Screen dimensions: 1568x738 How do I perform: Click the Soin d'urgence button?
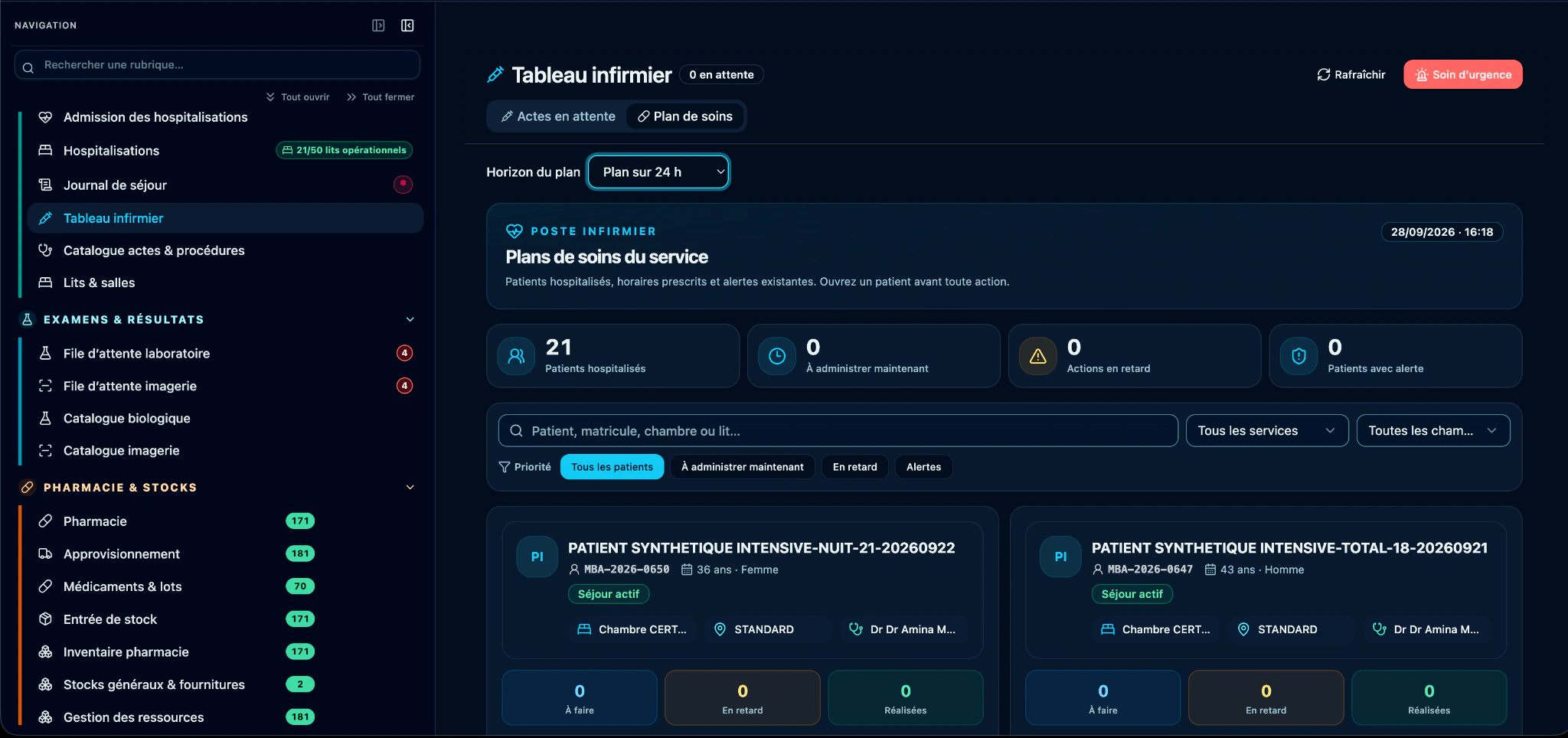(x=1462, y=74)
